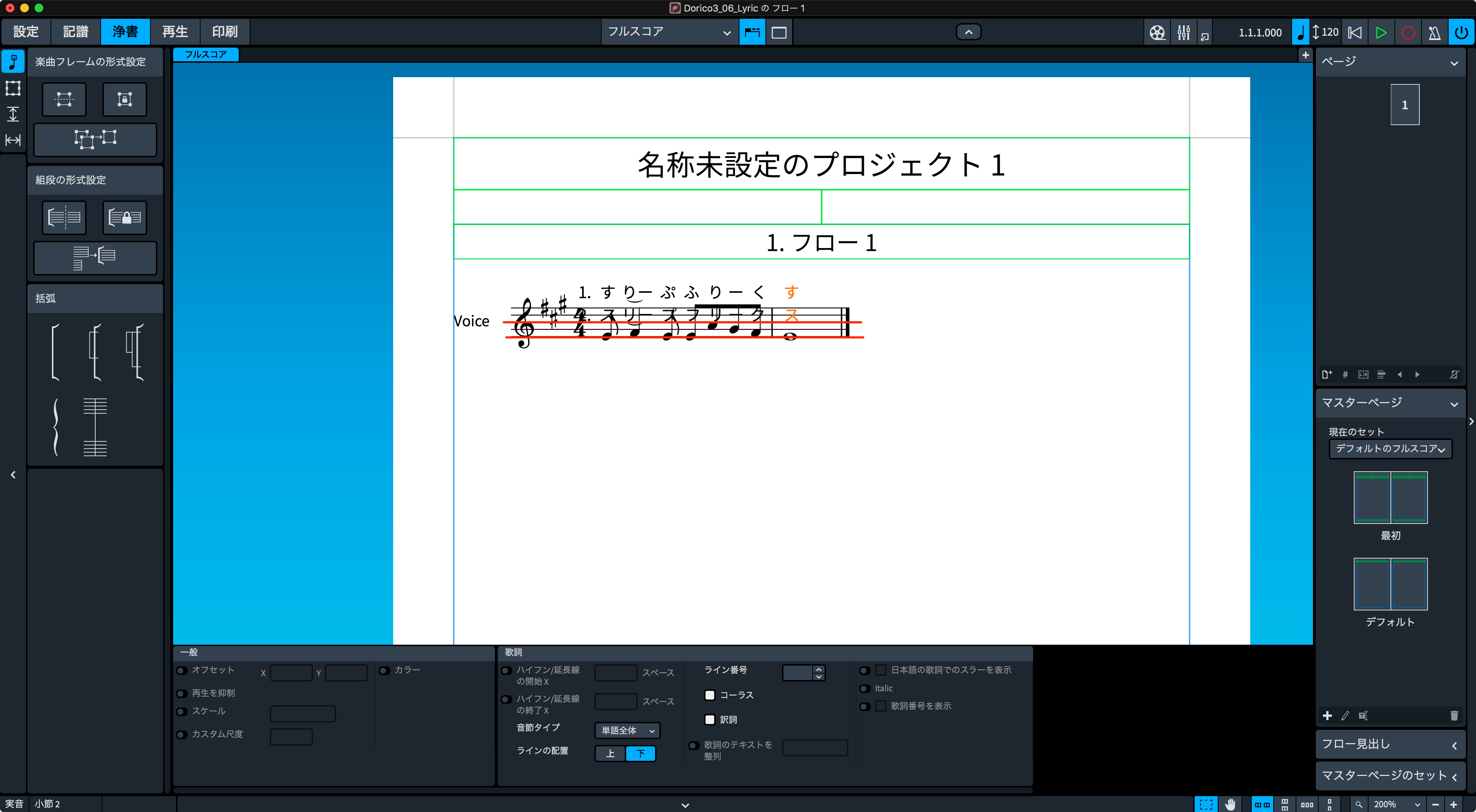1476x812 pixels.
Task: Rewind to the beginning of the flow
Action: (1354, 33)
